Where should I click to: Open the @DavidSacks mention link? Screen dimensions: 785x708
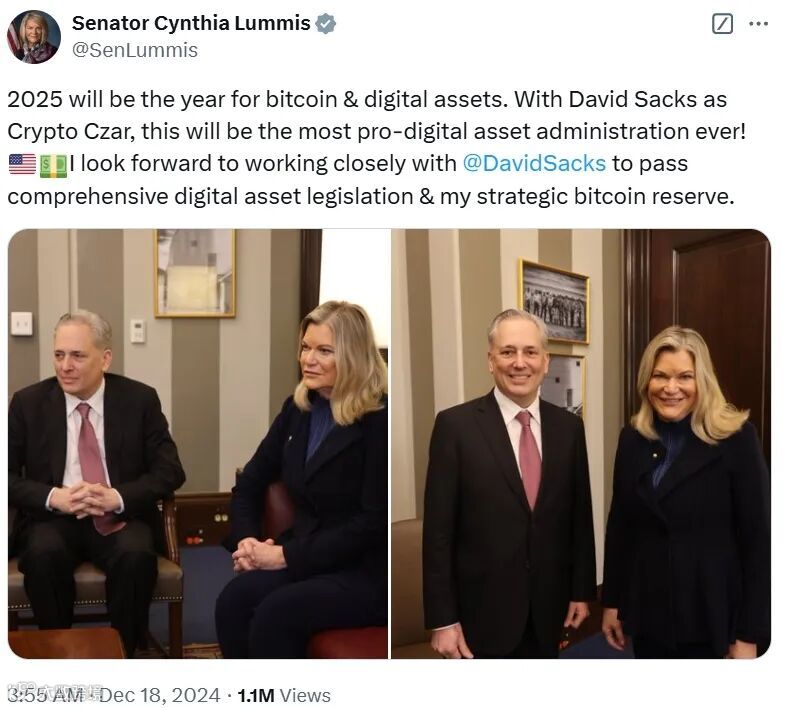click(x=534, y=164)
